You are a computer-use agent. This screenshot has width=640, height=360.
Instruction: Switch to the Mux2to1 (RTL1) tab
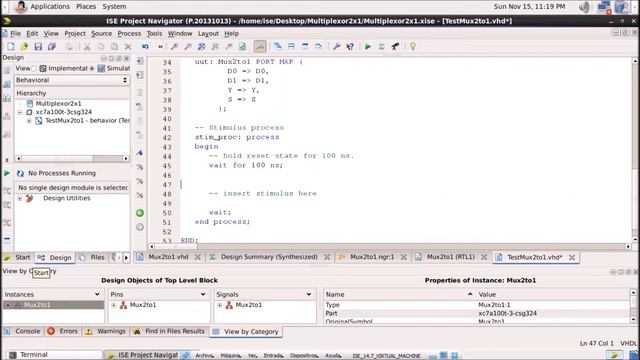coord(451,257)
